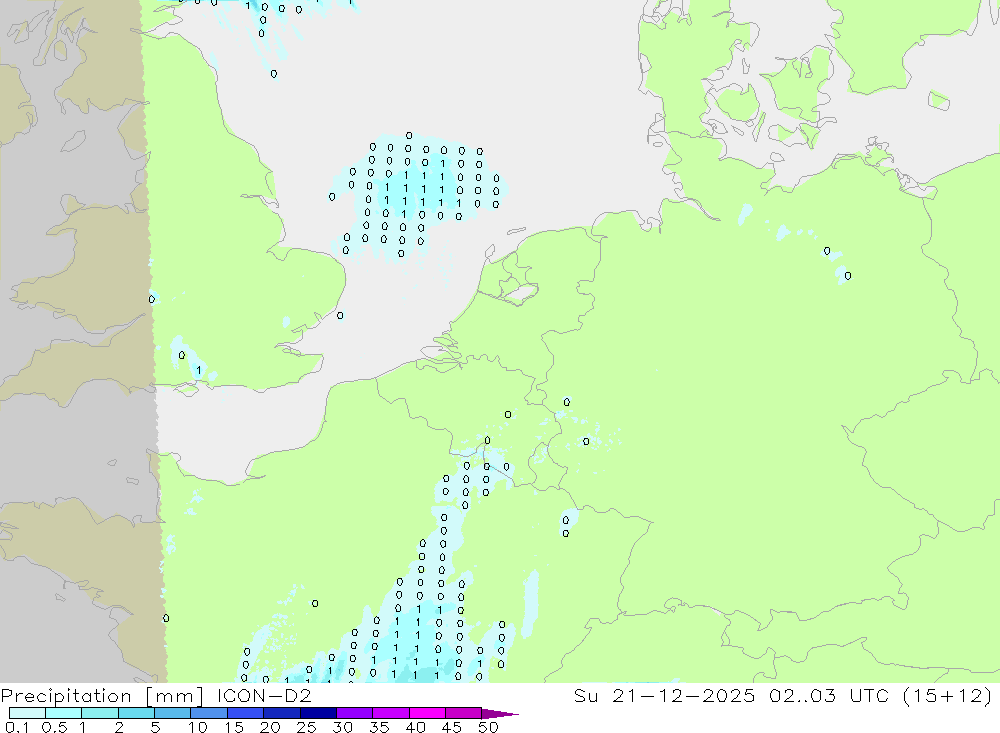The image size is (1000, 733).
Task: Click the "10" legend scale label
Action: 198,727
